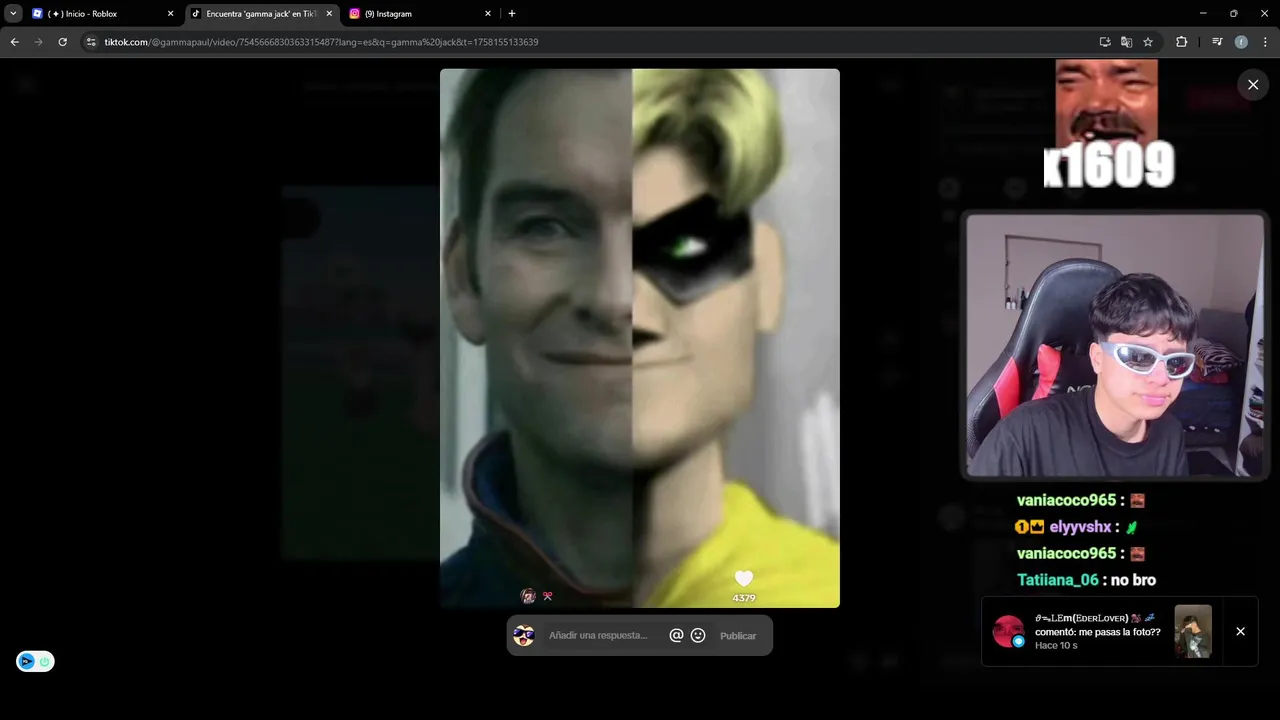Reload the TikTok page
Image resolution: width=1280 pixels, height=720 pixels.
tap(63, 42)
